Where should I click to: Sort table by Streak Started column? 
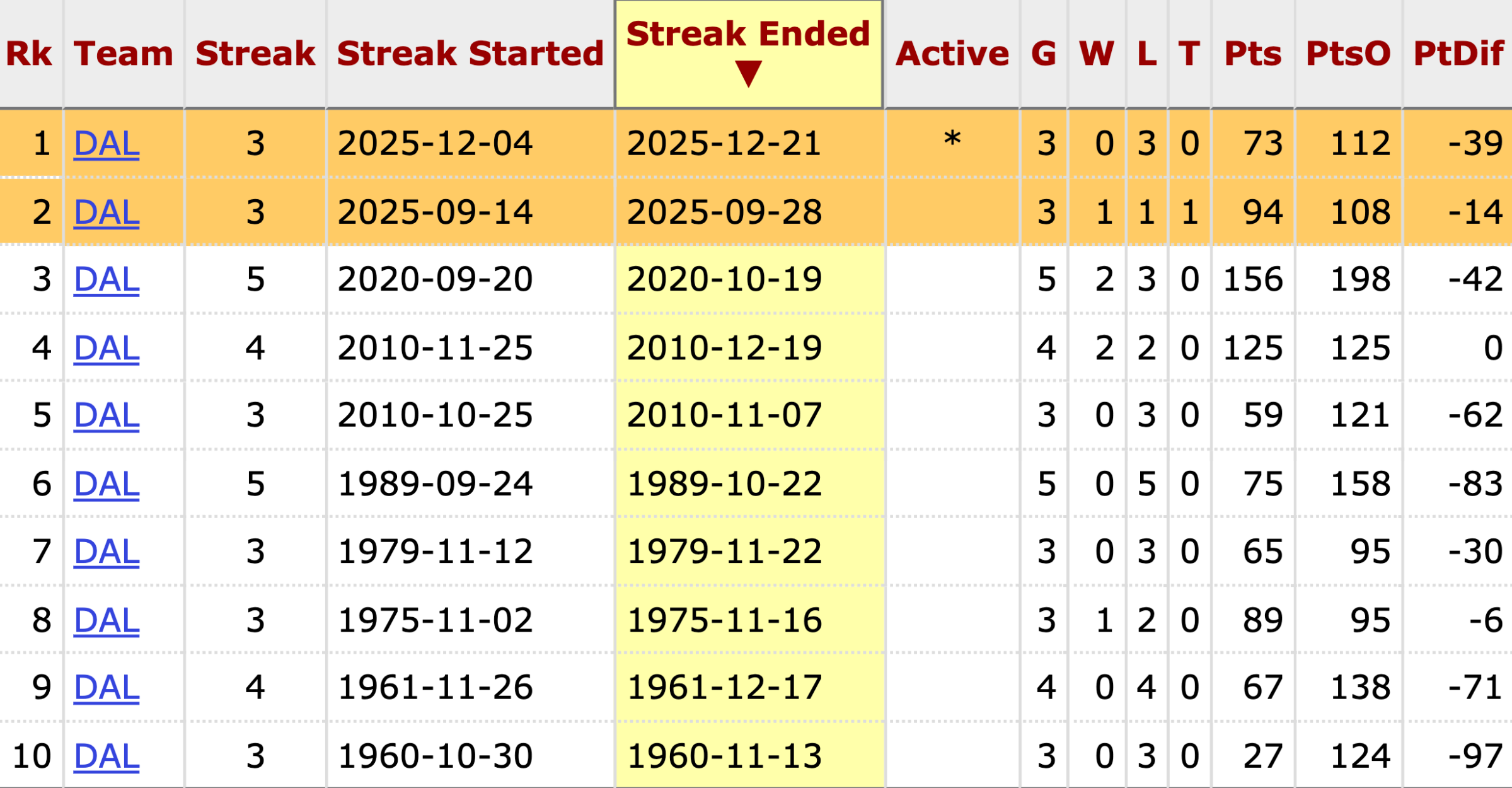coord(470,54)
